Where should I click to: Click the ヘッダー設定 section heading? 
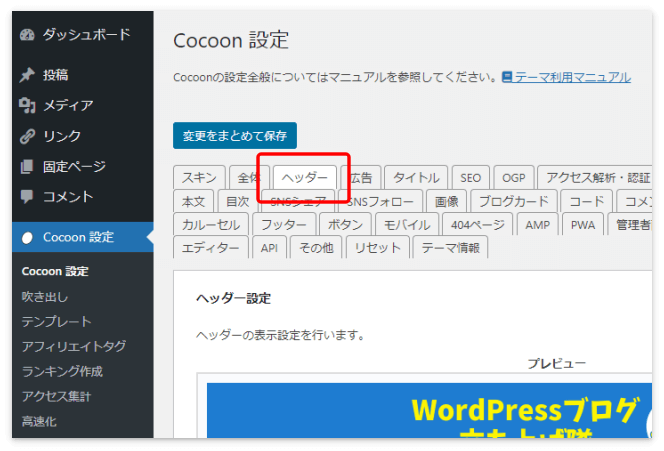[233, 299]
